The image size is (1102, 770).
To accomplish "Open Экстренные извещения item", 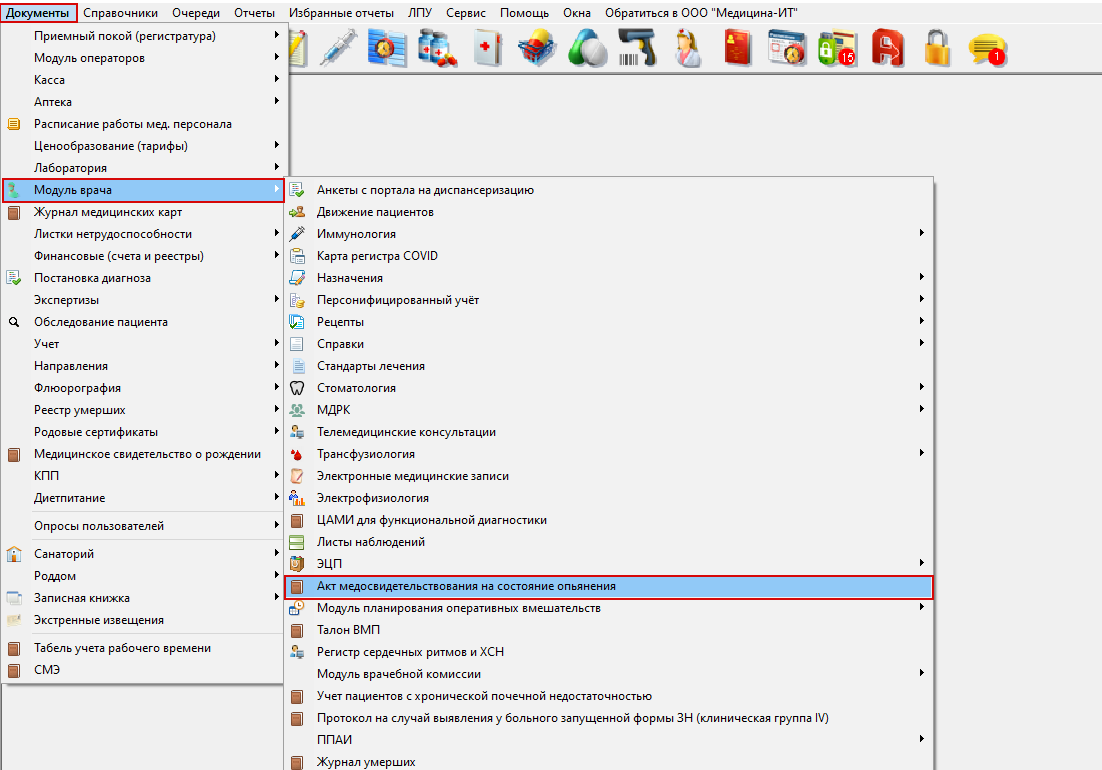I will [143, 620].
